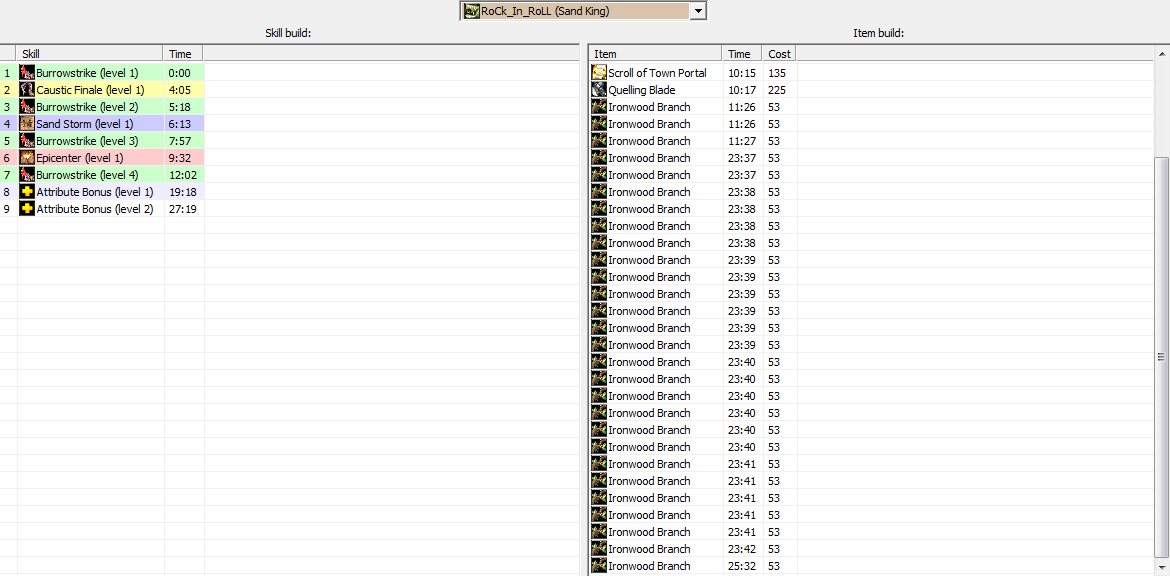
Task: Click the Ironwood Branch icon bought at 25:32
Action: (599, 566)
